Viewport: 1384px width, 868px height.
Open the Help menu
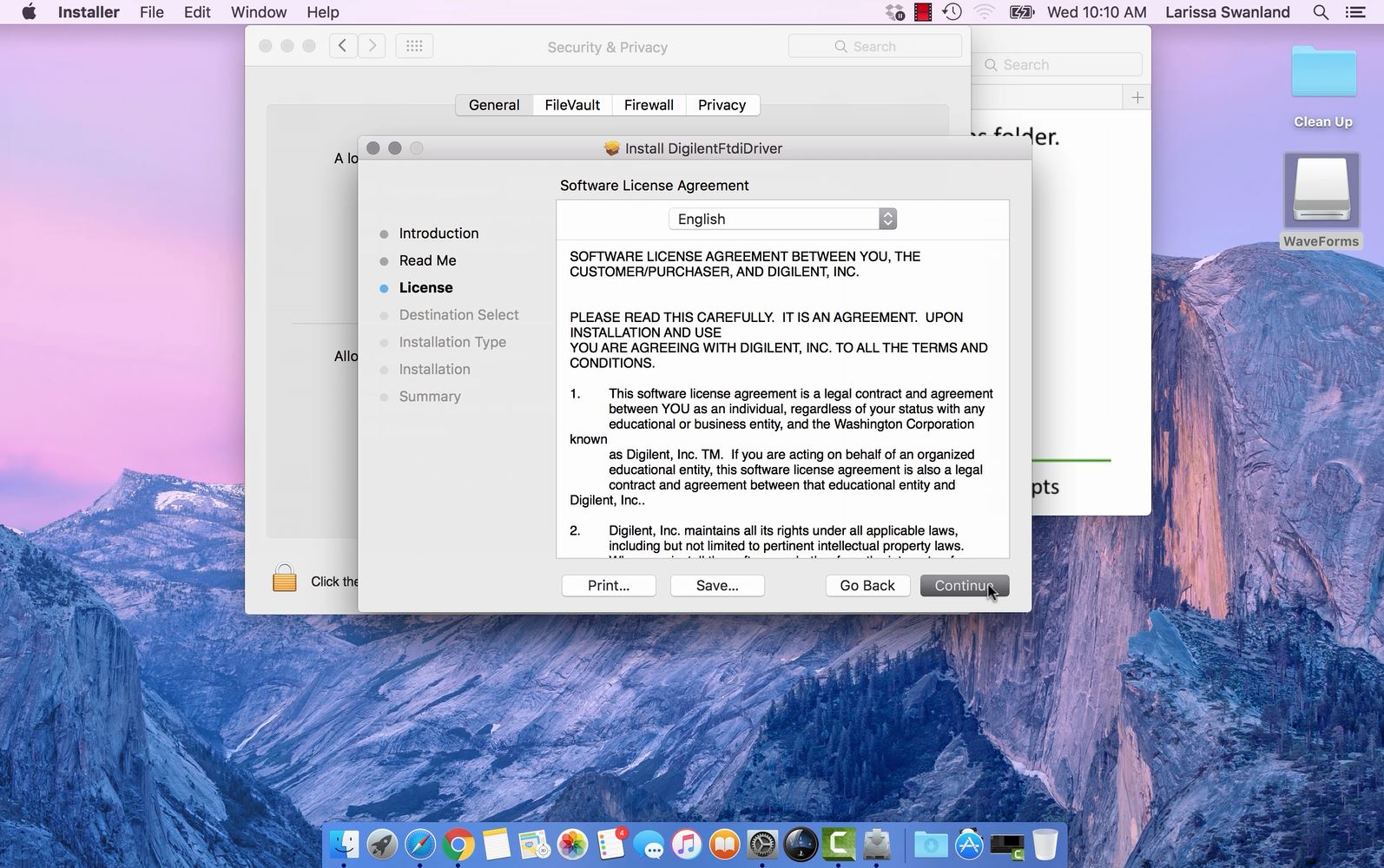click(323, 12)
